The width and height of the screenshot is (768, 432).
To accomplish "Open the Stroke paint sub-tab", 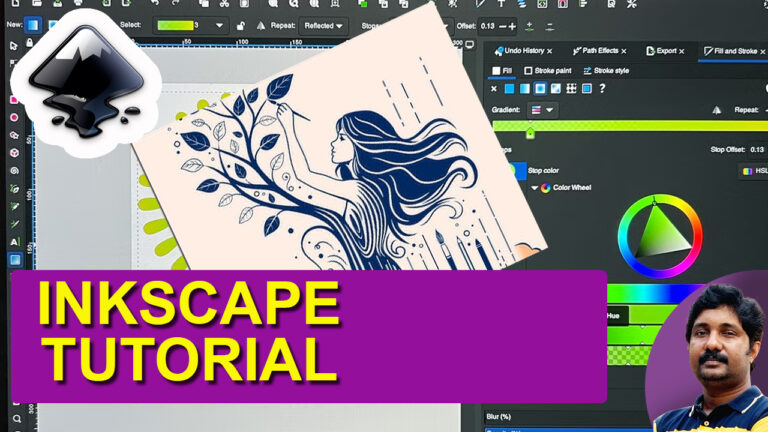I will (548, 71).
